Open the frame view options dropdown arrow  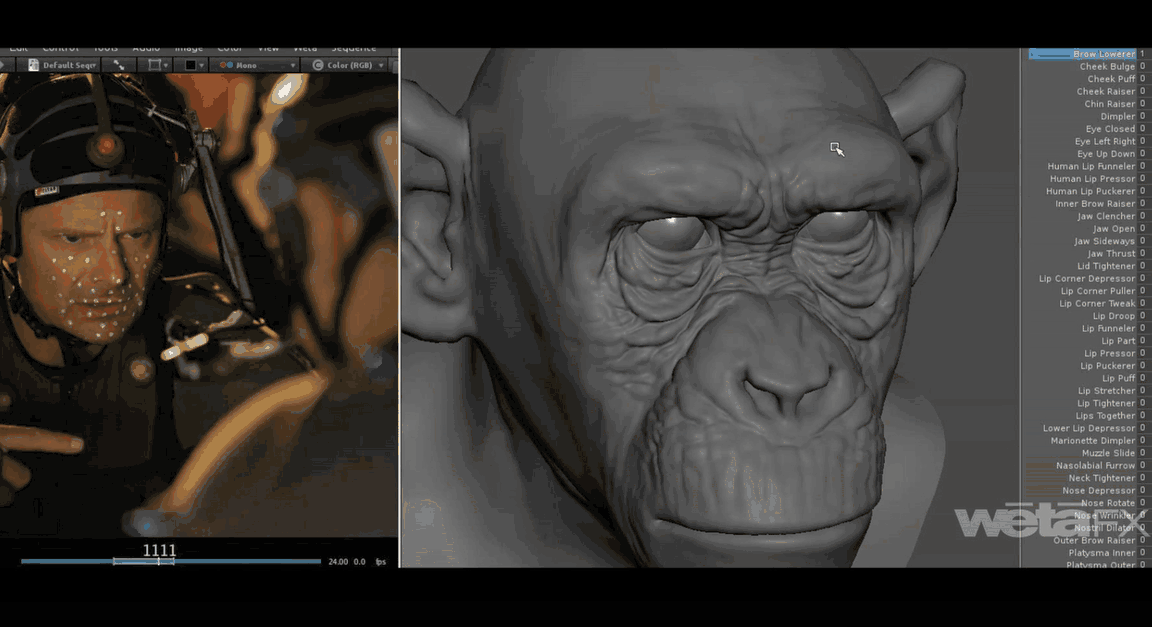167,65
